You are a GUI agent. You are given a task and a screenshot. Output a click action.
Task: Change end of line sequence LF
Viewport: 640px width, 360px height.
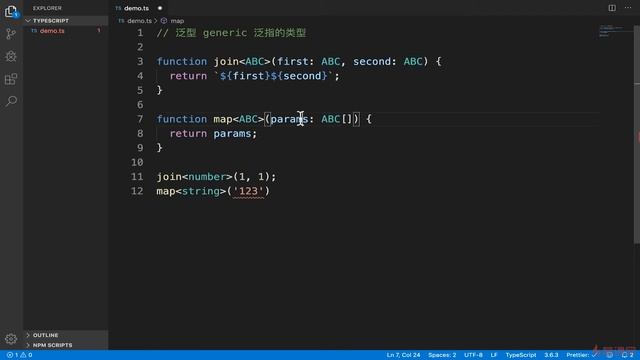[494, 355]
